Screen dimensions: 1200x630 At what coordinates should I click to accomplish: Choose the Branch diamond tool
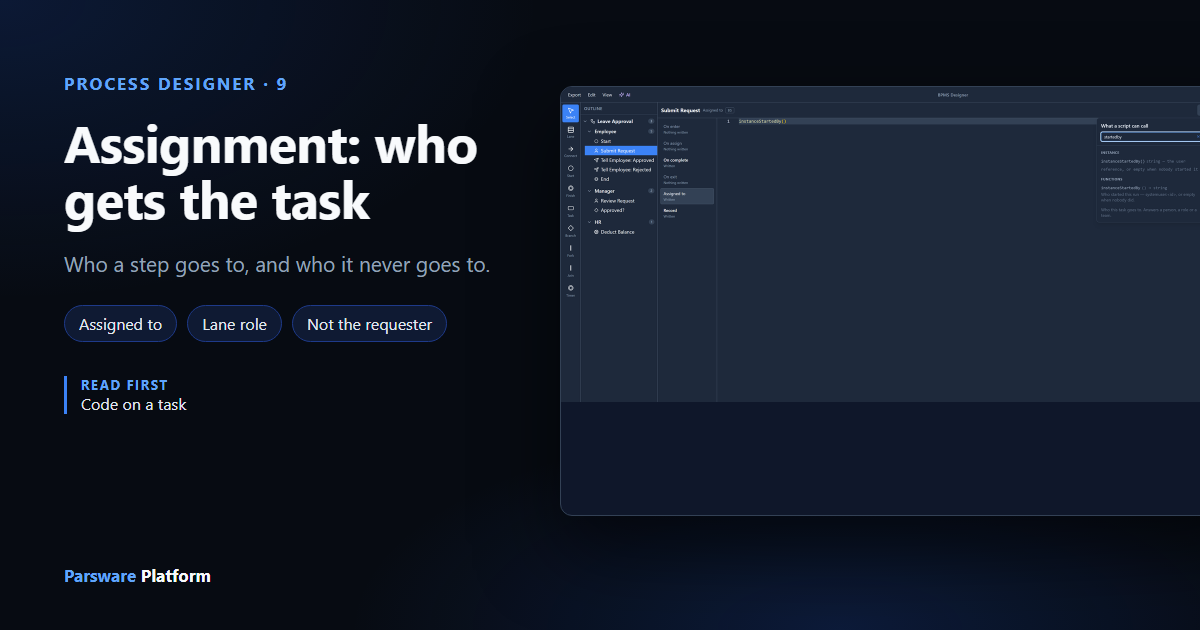[570, 231]
